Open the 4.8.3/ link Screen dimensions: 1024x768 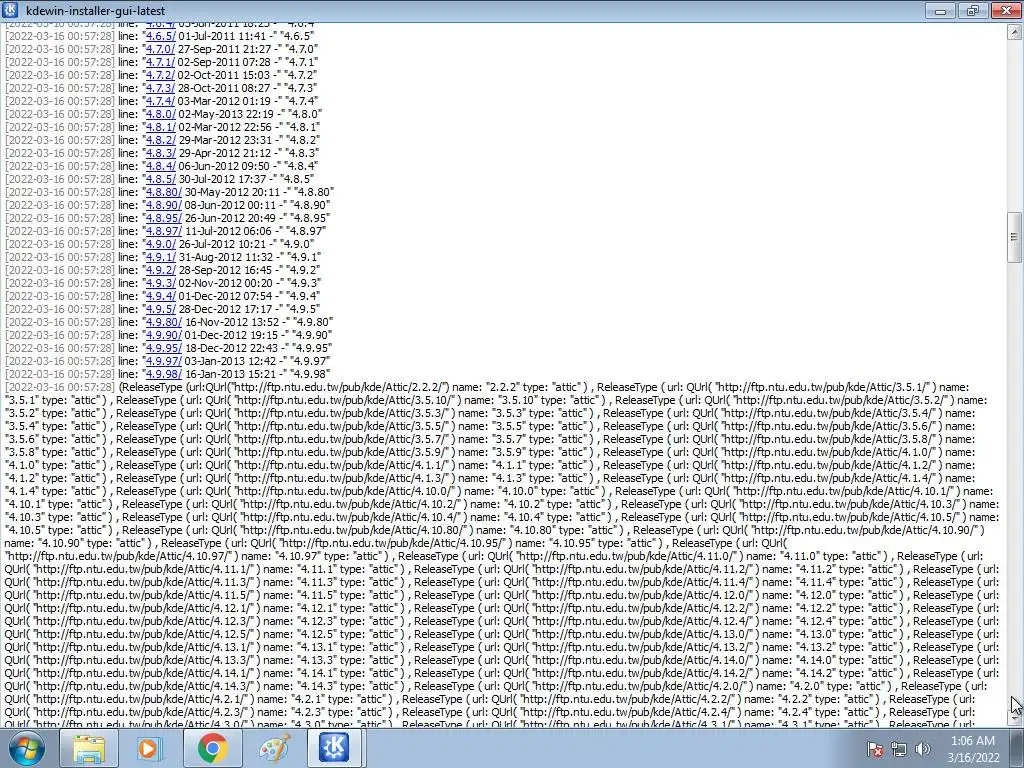[x=160, y=153]
